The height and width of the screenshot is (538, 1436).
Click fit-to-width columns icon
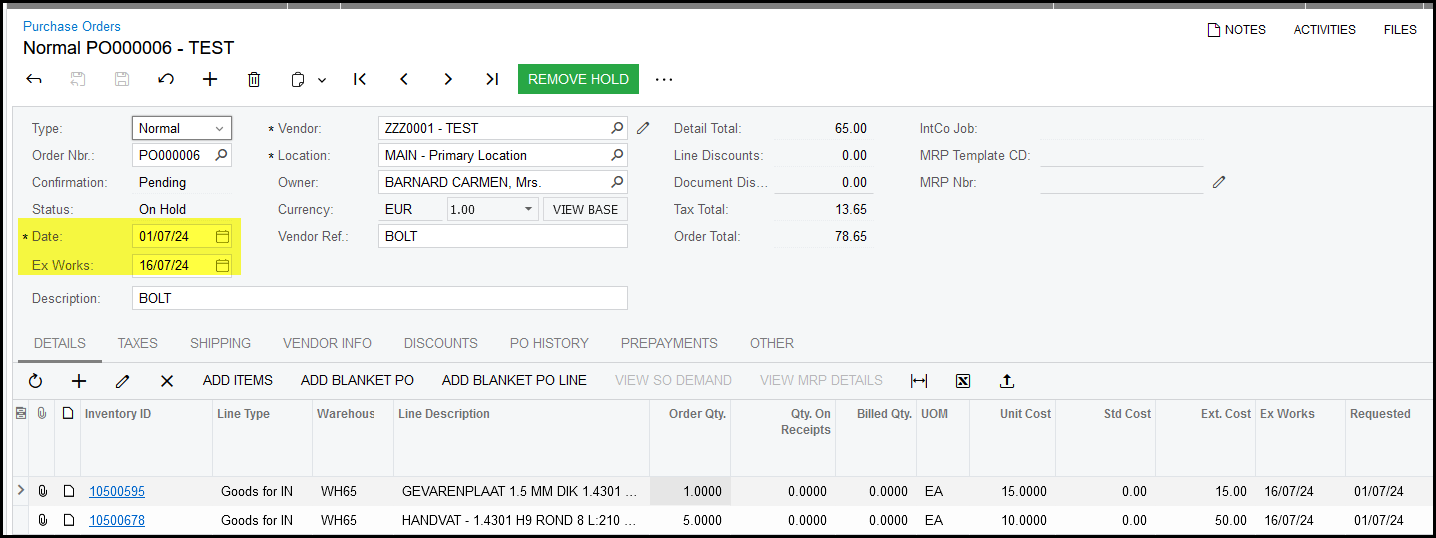tap(919, 381)
